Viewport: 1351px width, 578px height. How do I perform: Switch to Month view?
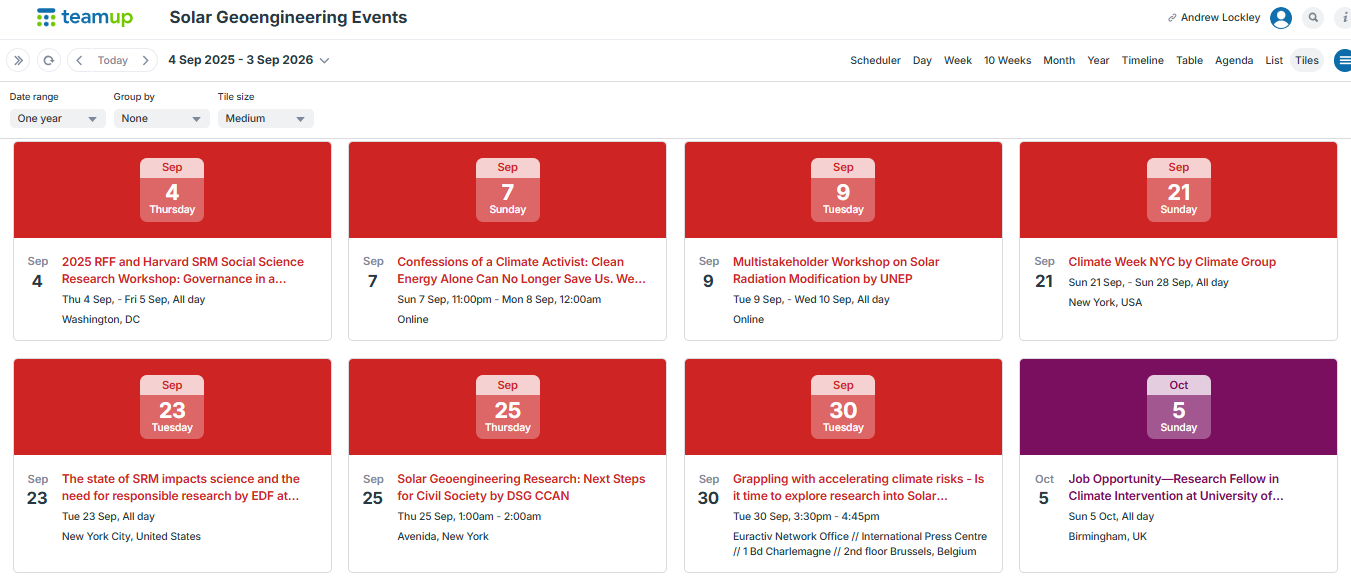(x=1059, y=60)
